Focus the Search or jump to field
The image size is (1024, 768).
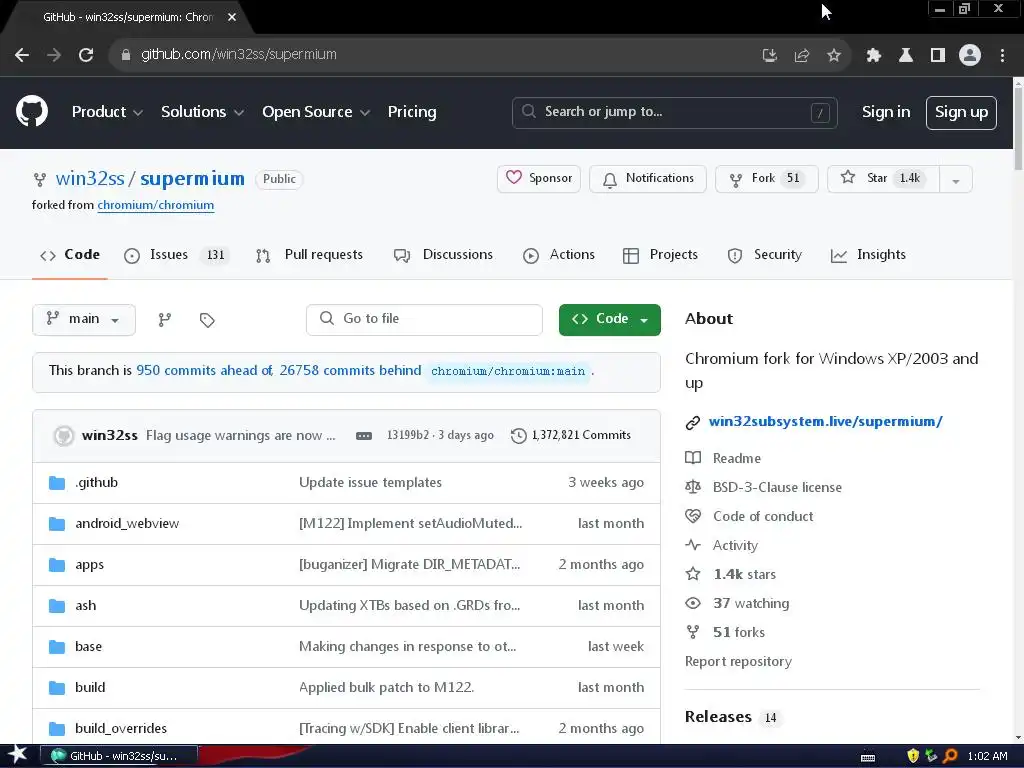(x=675, y=112)
